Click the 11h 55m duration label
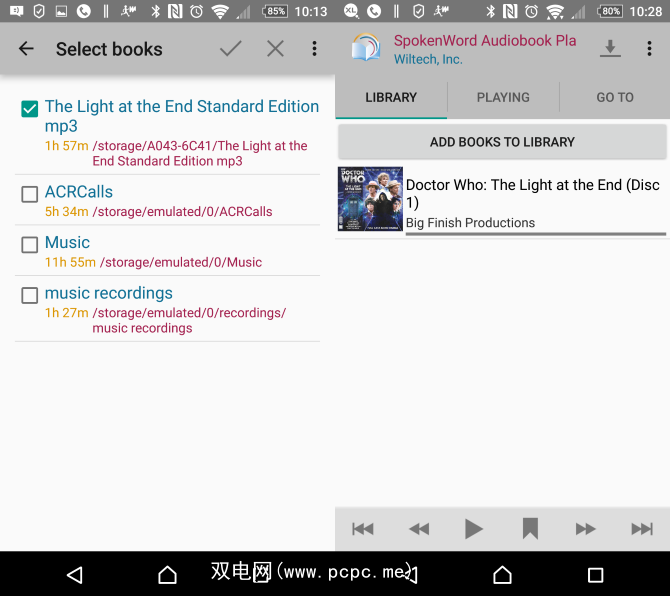 [70, 262]
